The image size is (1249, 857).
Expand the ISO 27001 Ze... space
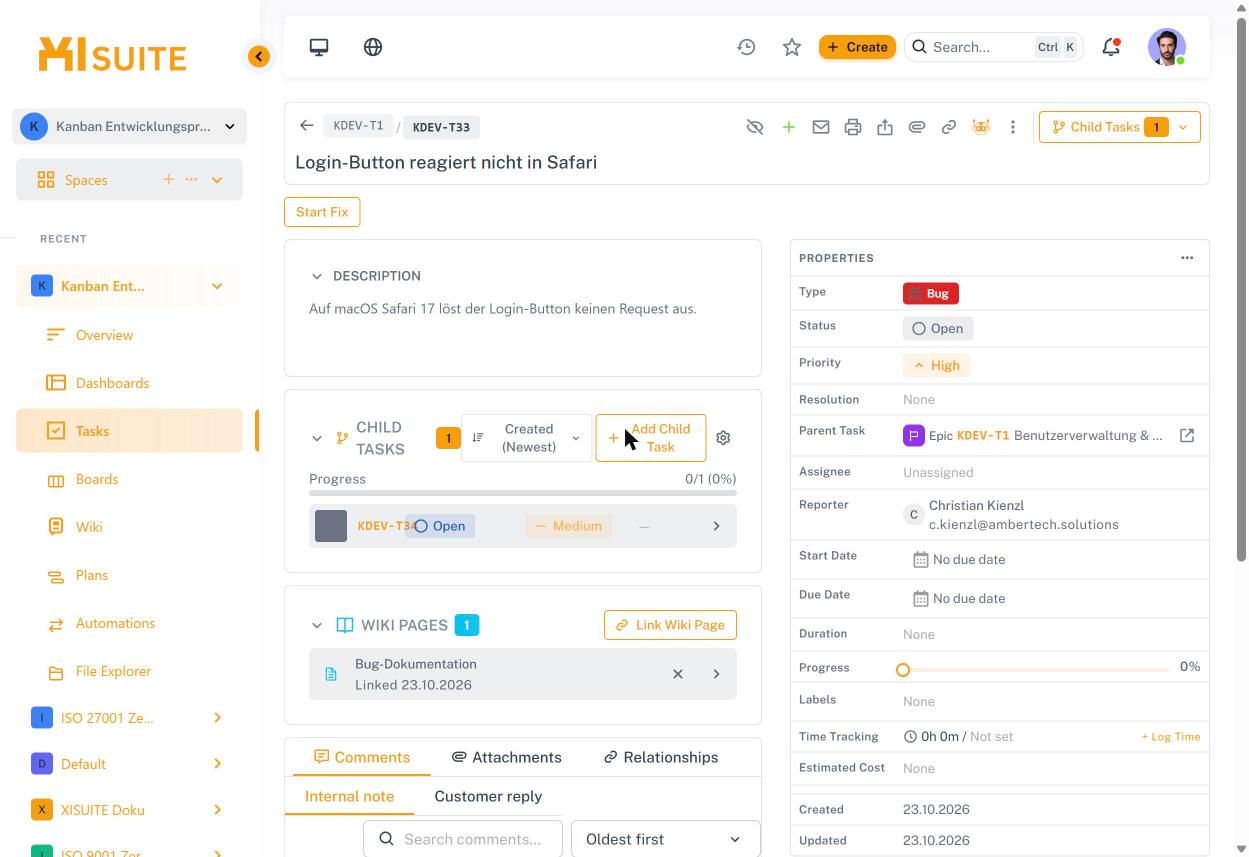(x=217, y=718)
